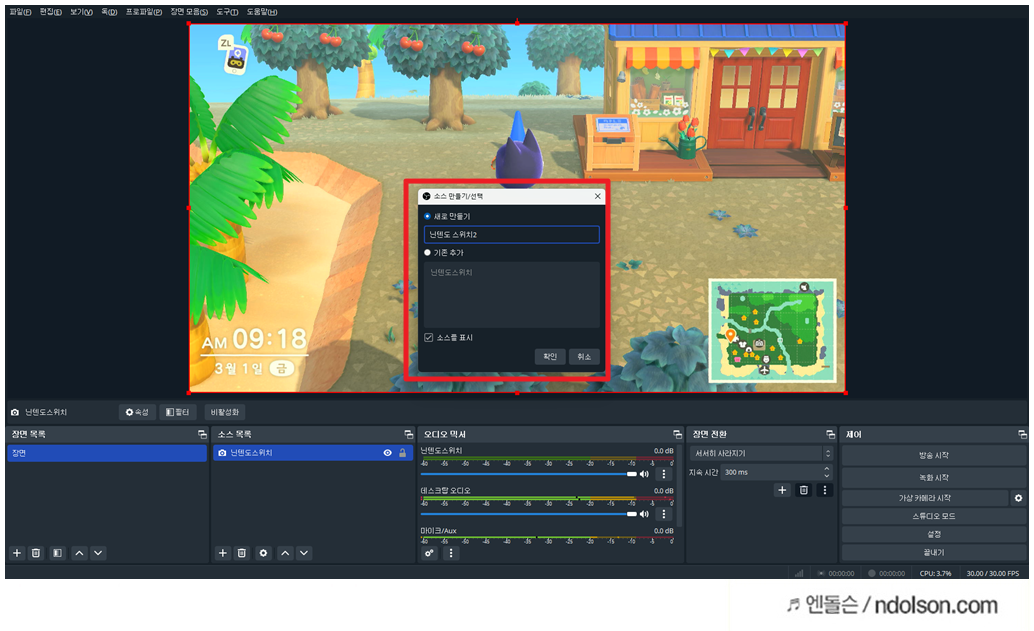The height and width of the screenshot is (631, 1034).
Task: Select 닌텐도스위치 in the existing sources list
Action: click(451, 272)
